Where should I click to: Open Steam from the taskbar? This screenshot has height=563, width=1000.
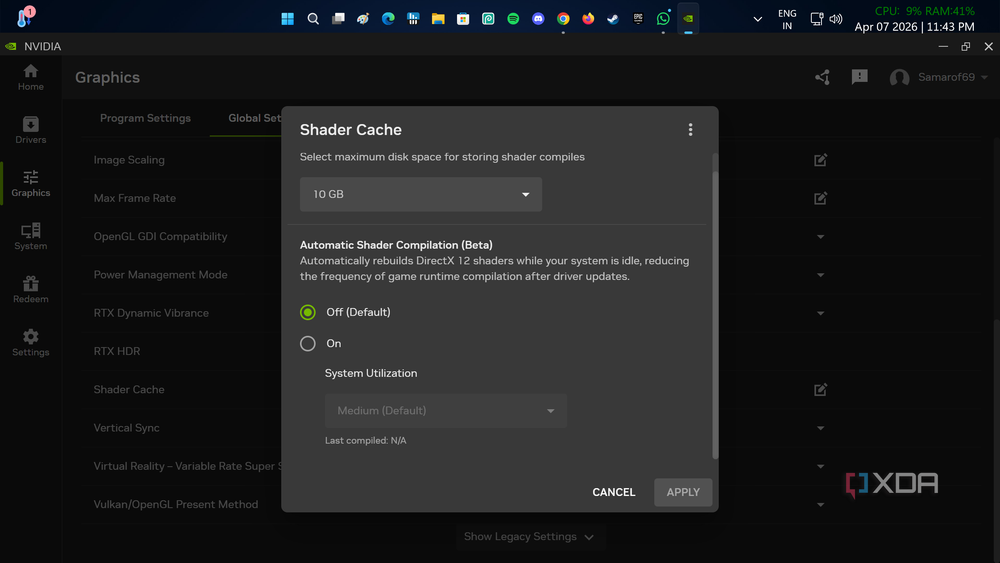(613, 18)
